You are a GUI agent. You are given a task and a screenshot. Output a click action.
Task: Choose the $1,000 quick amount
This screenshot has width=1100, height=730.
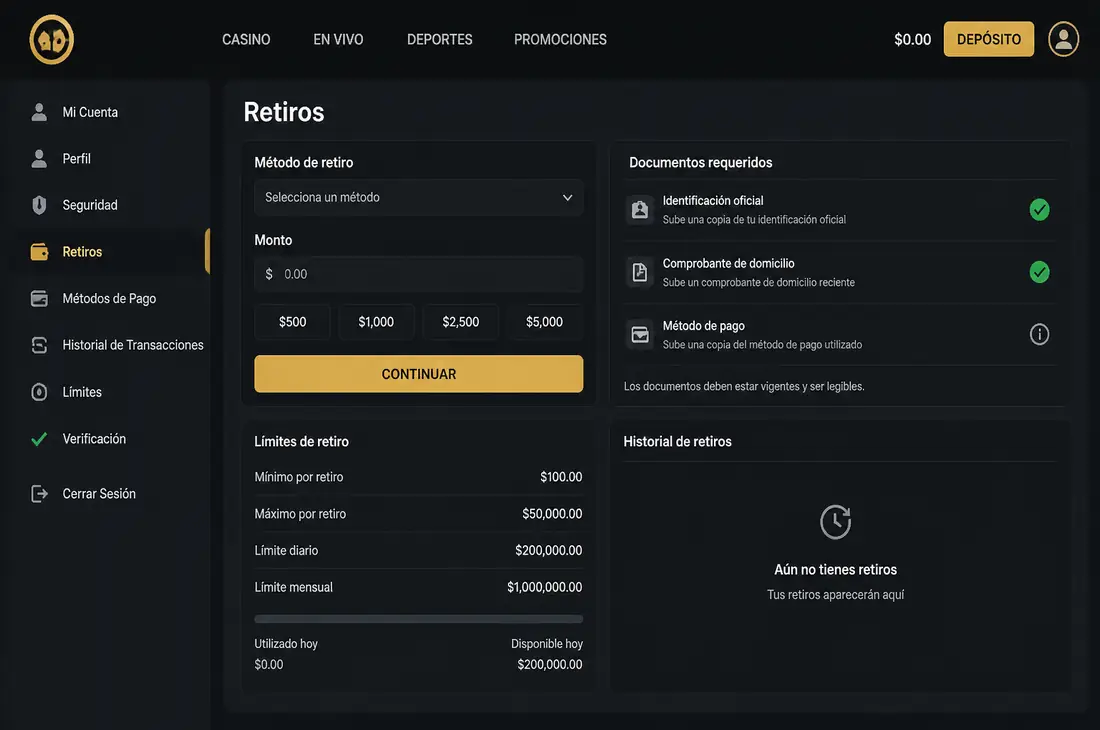(376, 322)
